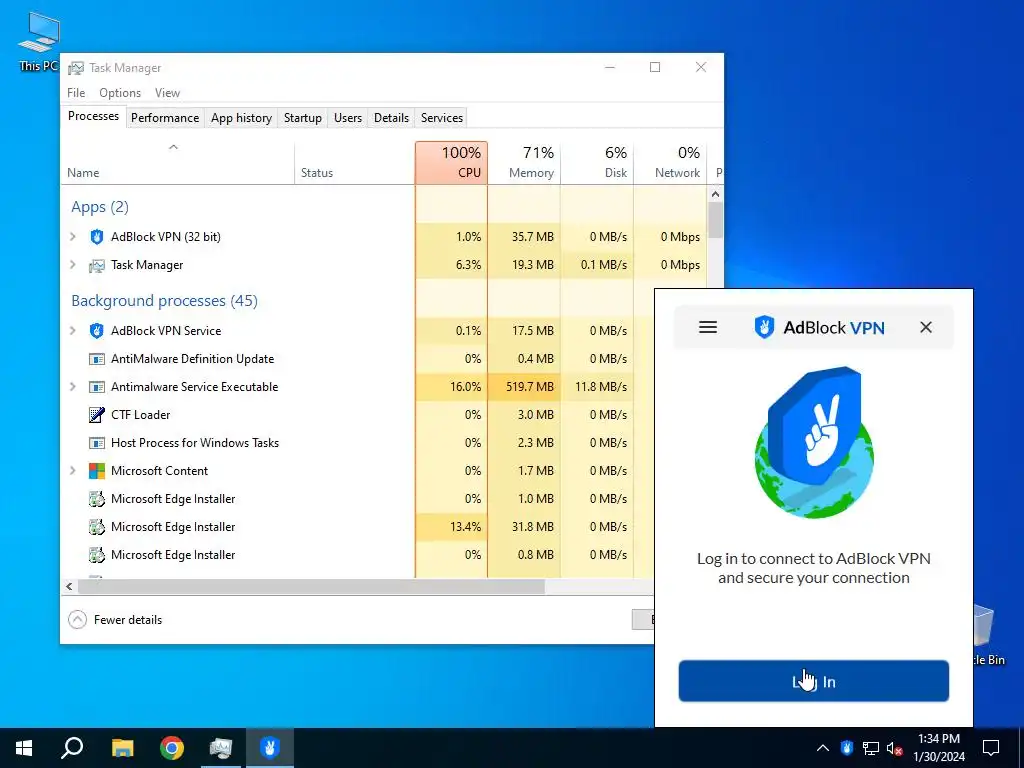Open the notification center icon
Screen dimensions: 1024x768
coord(991,748)
